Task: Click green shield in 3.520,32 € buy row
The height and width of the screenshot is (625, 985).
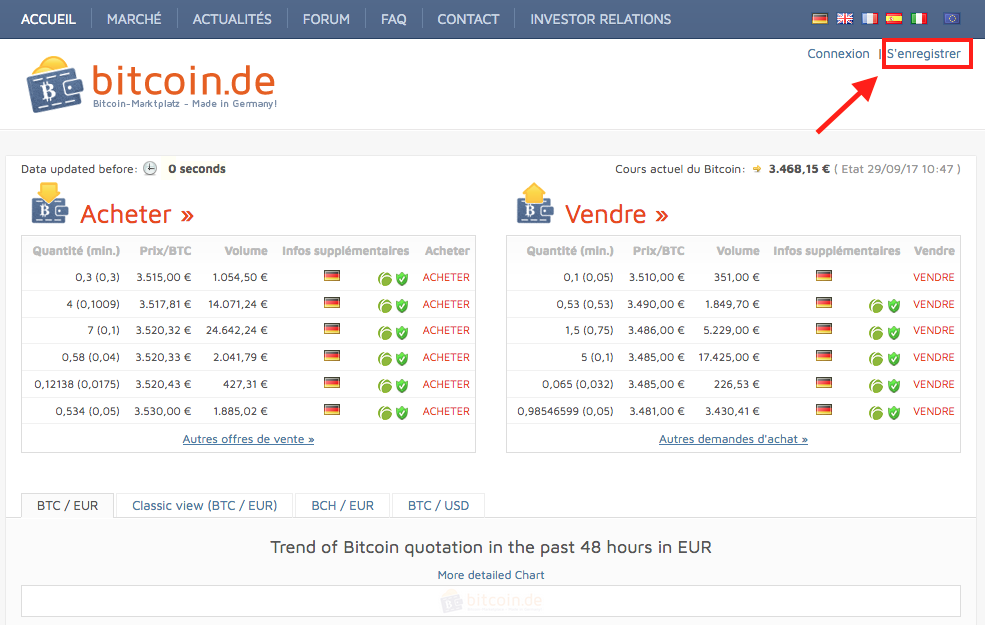Action: 402,333
